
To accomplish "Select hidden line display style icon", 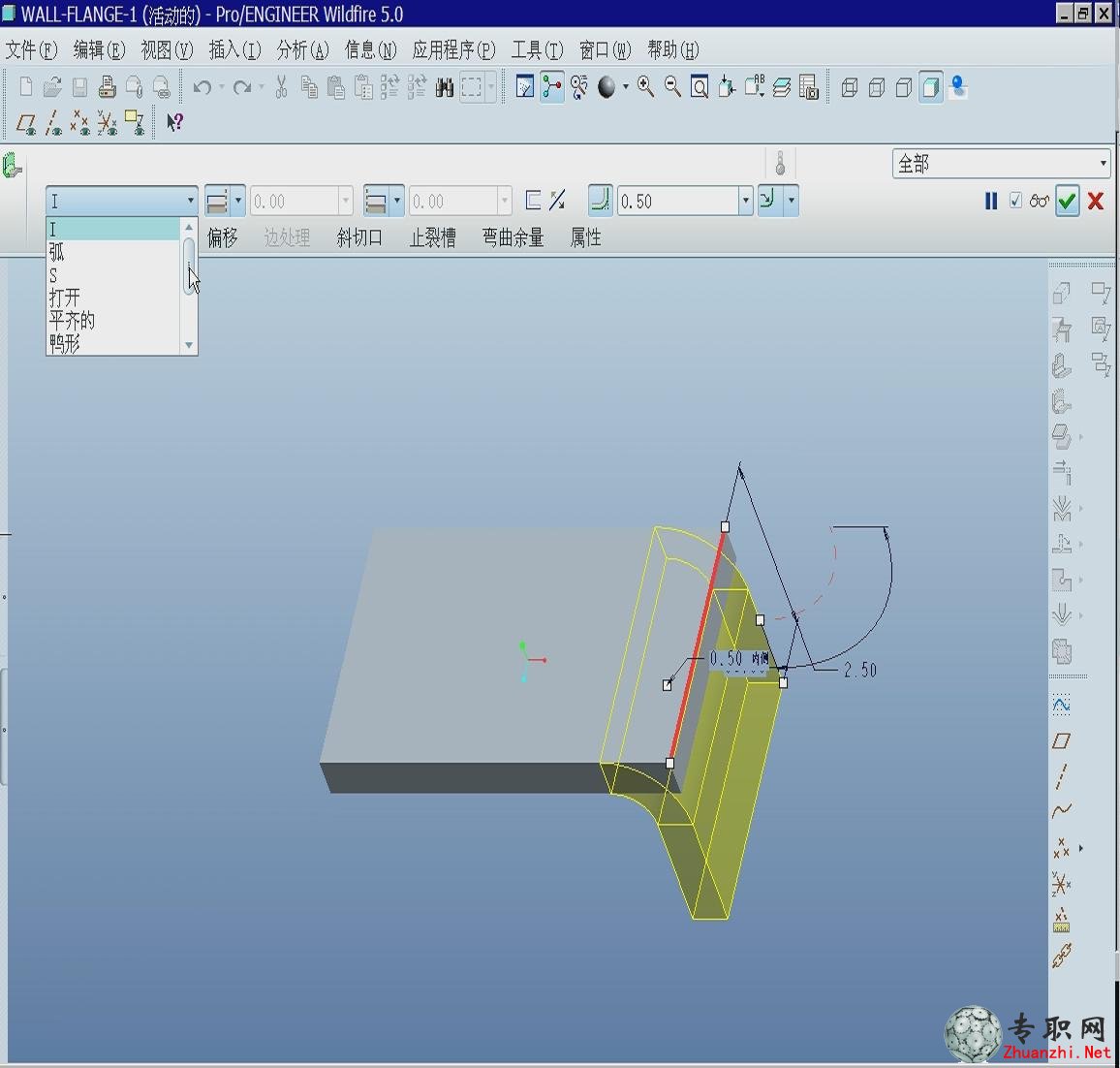I will (877, 88).
